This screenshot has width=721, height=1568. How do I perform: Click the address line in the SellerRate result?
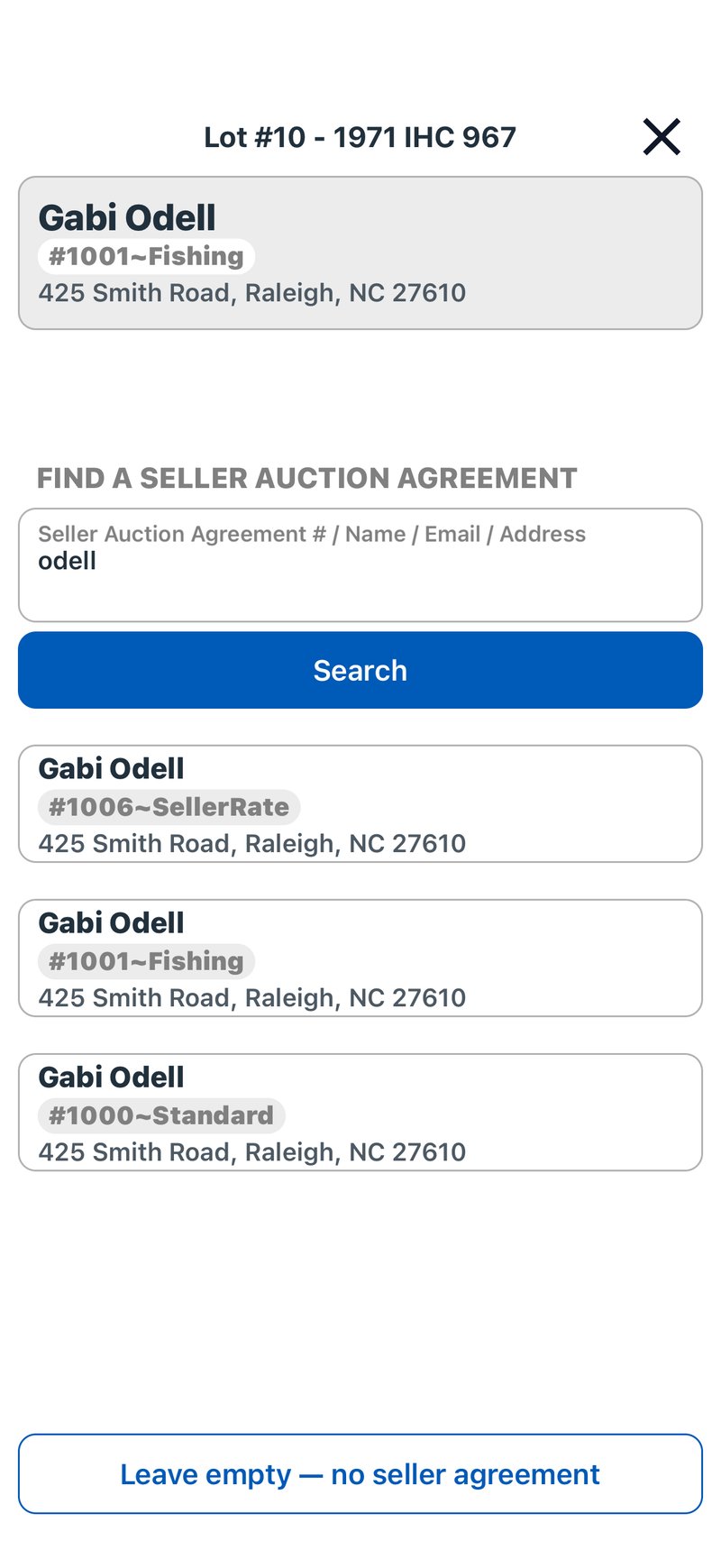click(x=252, y=843)
